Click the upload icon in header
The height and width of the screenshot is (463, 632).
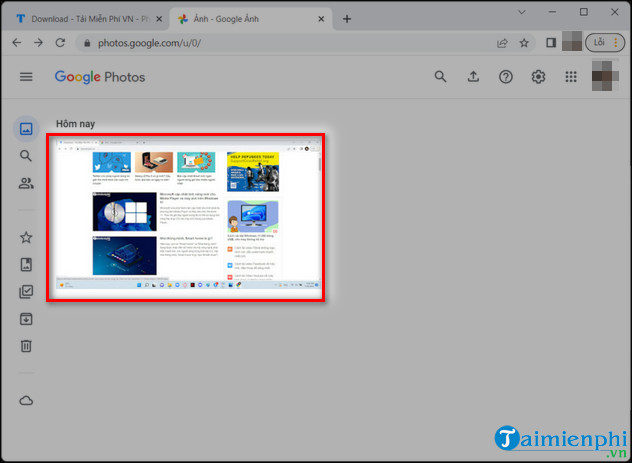tap(473, 77)
